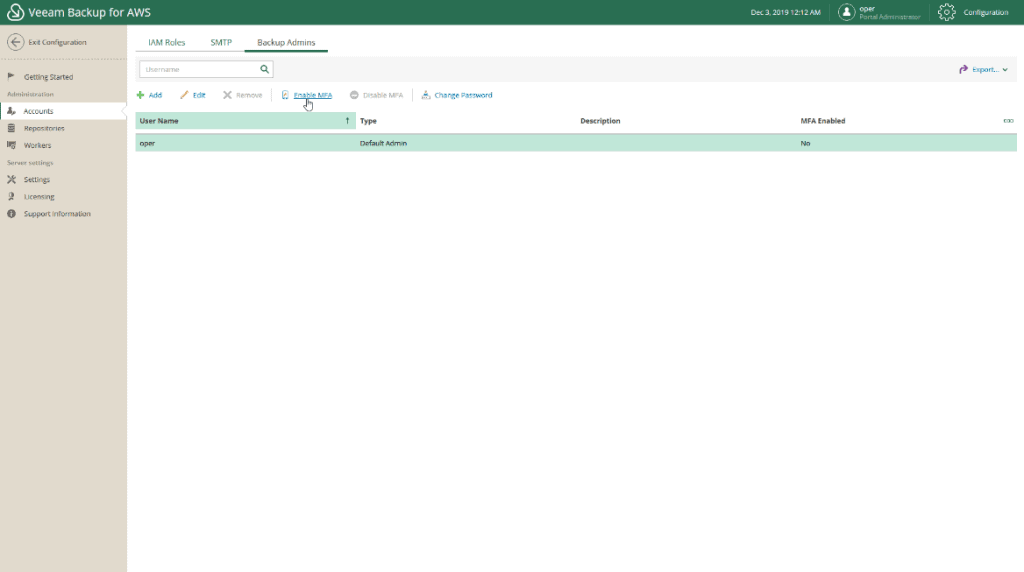Click the Enable MFA link
Image resolution: width=1024 pixels, height=572 pixels.
[x=313, y=95]
